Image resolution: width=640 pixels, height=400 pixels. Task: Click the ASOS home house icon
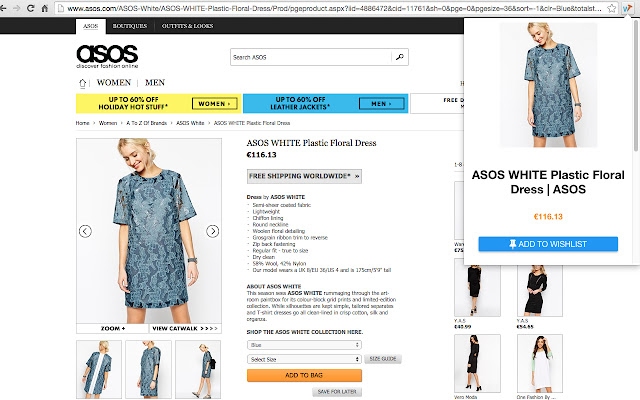point(82,83)
